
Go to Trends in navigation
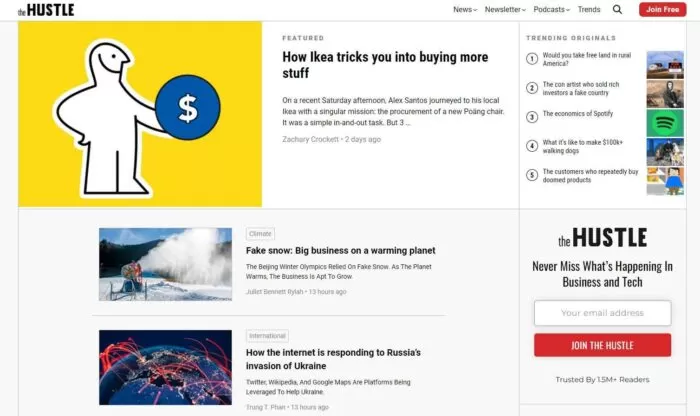tap(589, 9)
